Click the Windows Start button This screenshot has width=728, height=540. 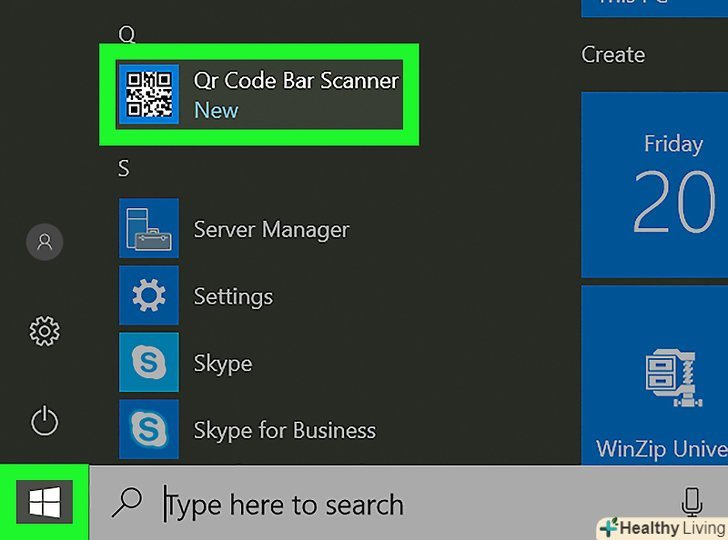click(43, 502)
